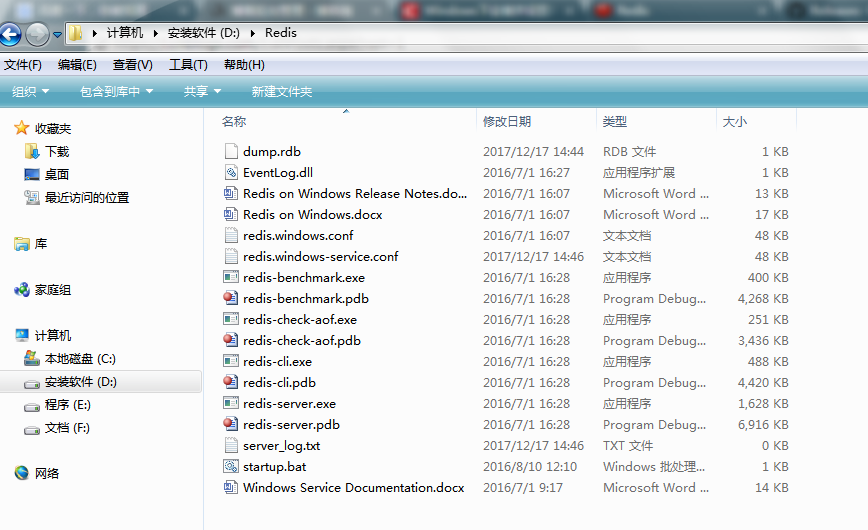Select the EventLog.dll file icon

231,172
